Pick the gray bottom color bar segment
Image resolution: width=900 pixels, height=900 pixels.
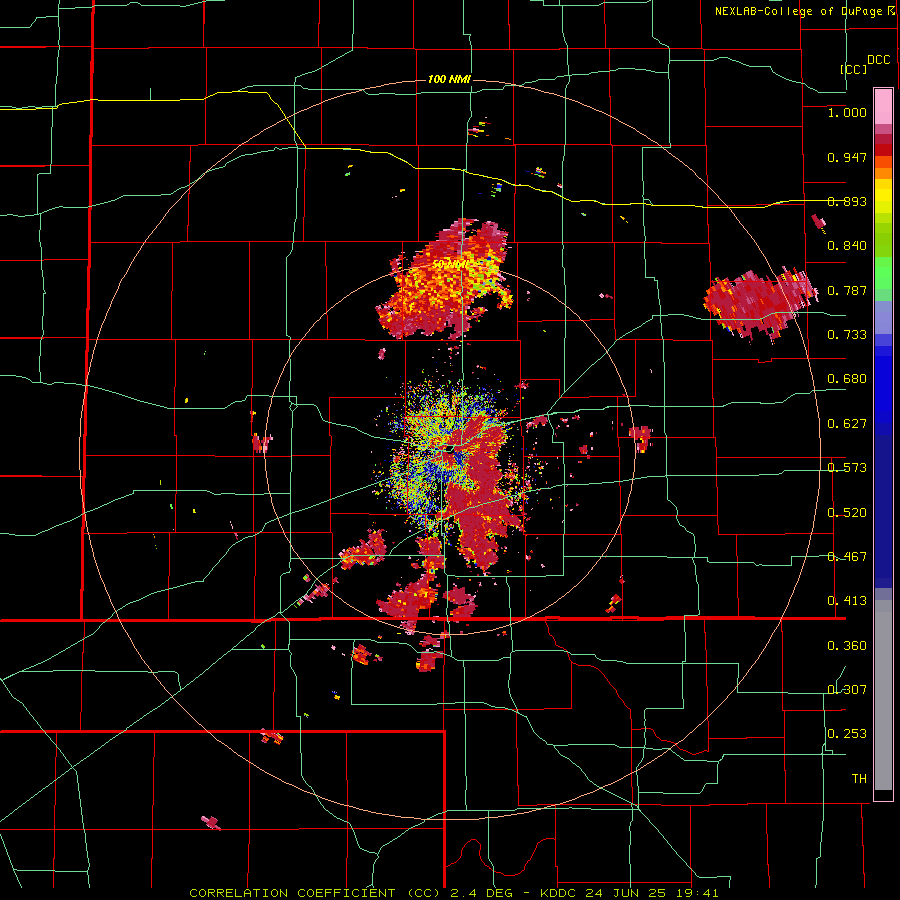[x=883, y=695]
